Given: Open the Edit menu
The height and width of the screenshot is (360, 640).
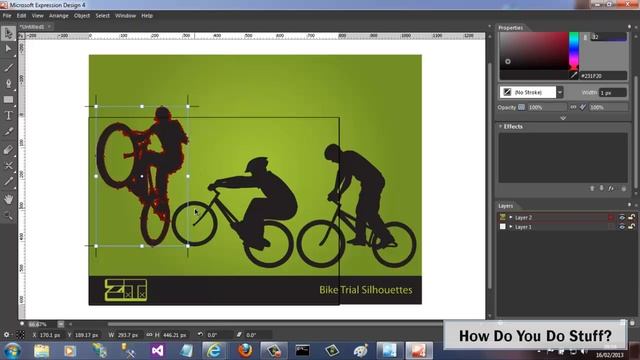Looking at the screenshot, I should 21,16.
